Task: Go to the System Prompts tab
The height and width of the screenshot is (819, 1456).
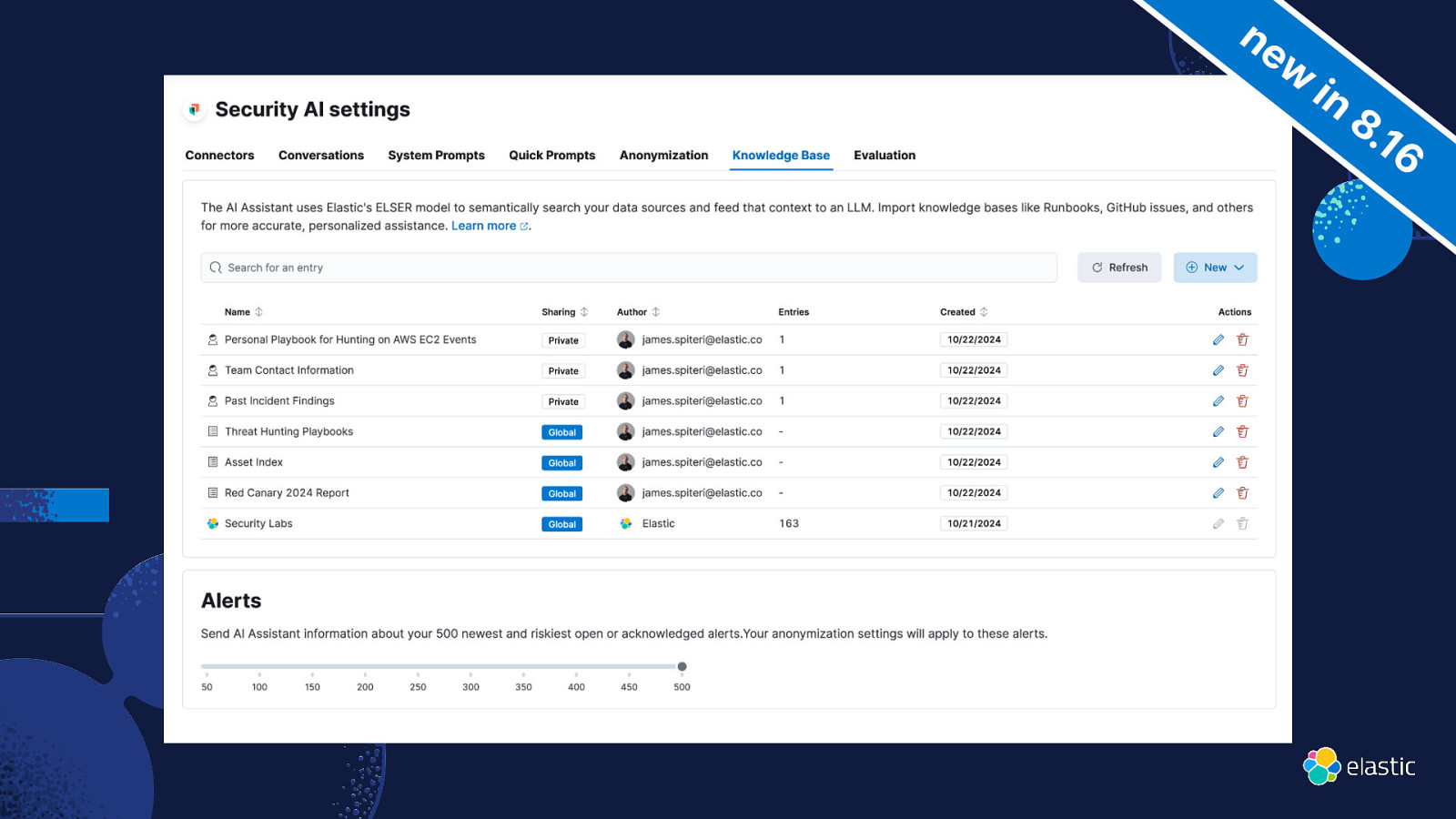Action: (x=436, y=156)
